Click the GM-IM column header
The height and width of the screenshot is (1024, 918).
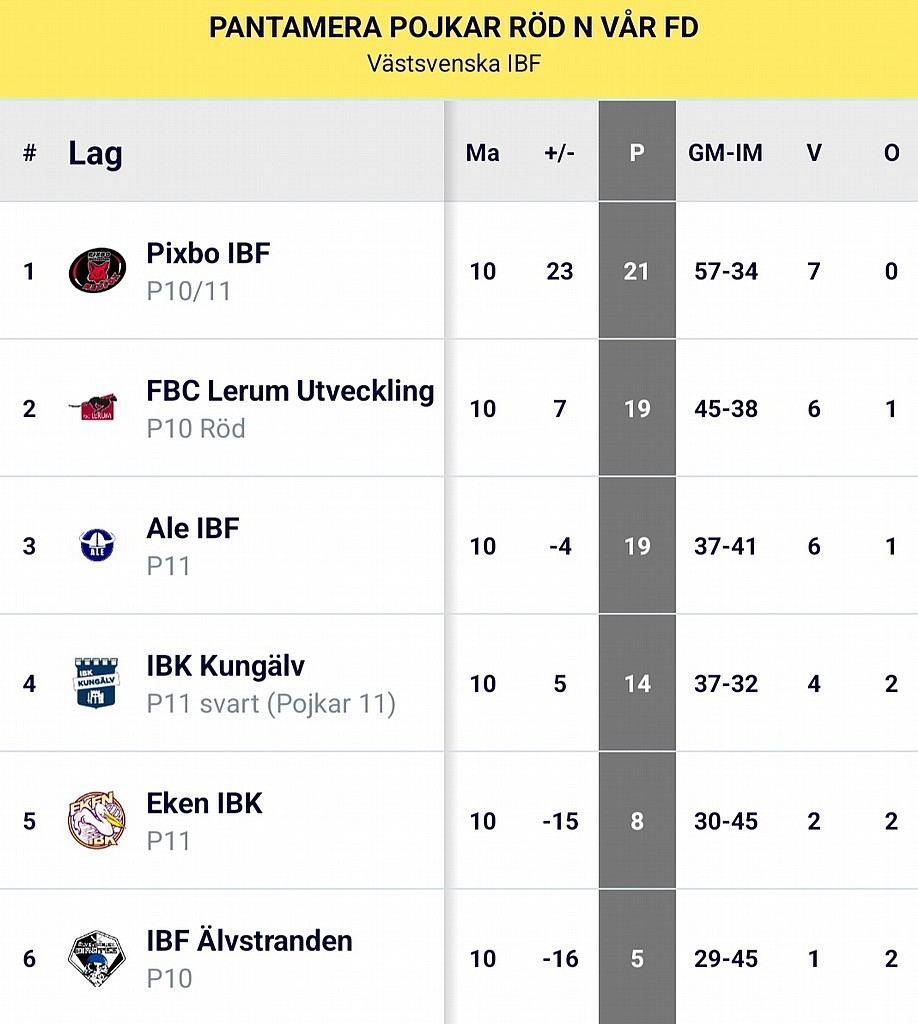tap(725, 153)
